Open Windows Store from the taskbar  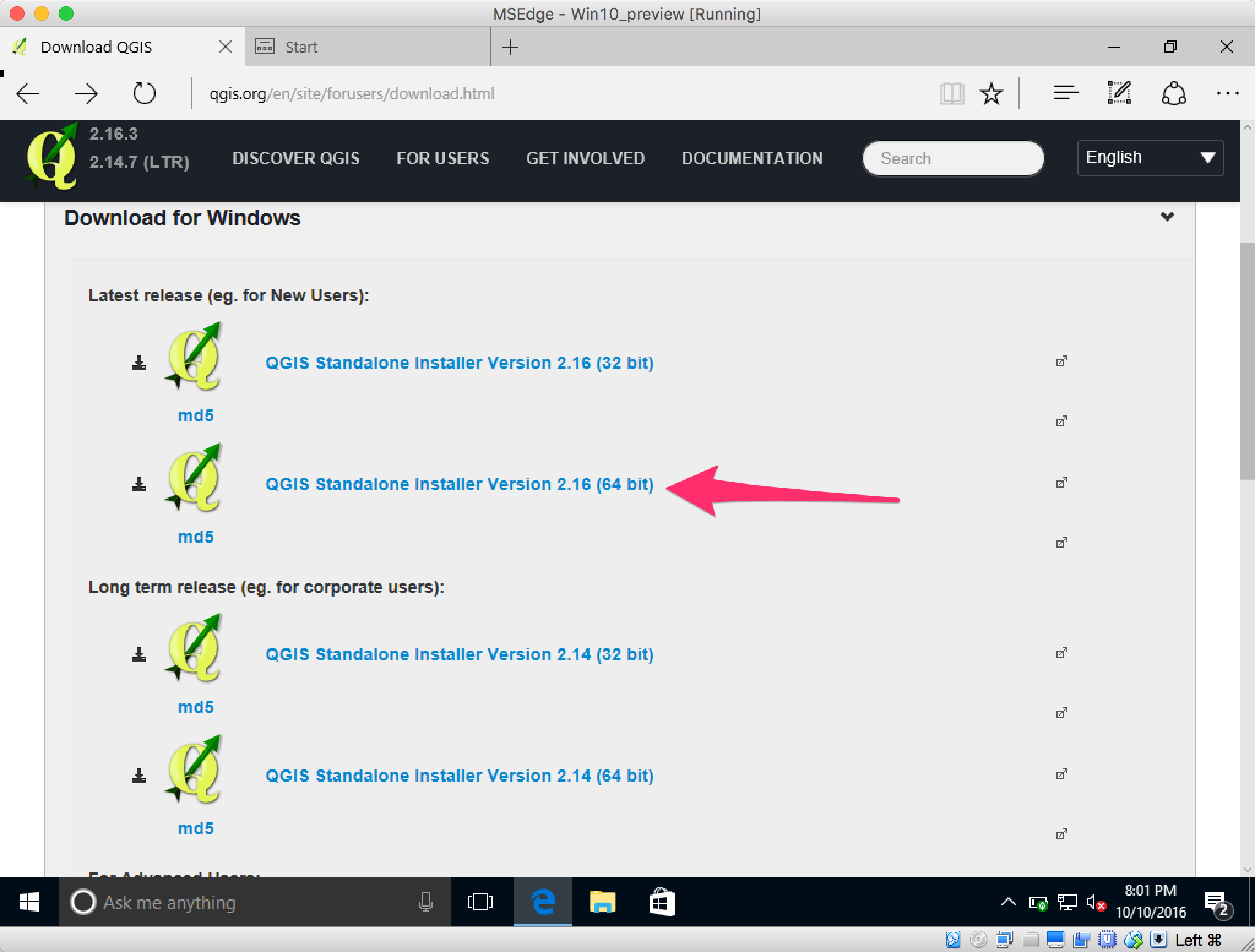pos(662,902)
